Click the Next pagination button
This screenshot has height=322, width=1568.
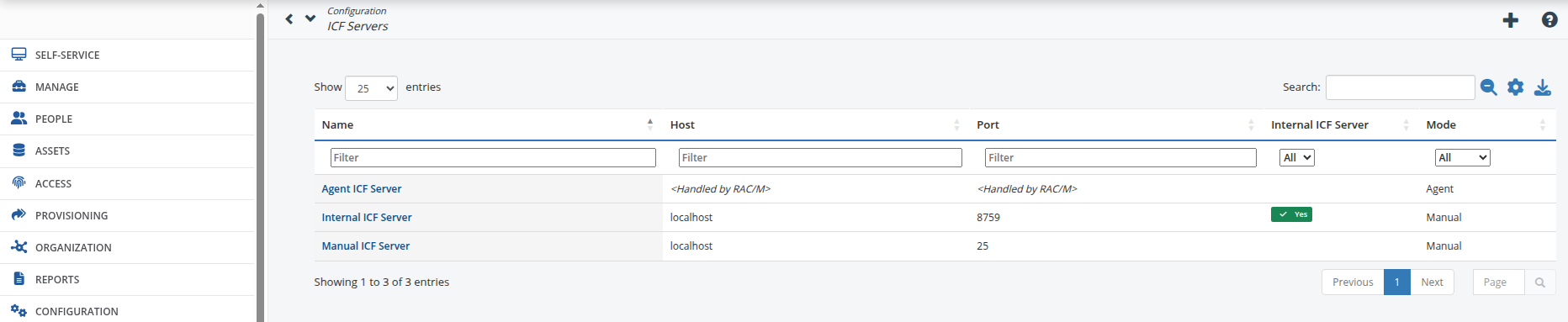(x=1432, y=282)
